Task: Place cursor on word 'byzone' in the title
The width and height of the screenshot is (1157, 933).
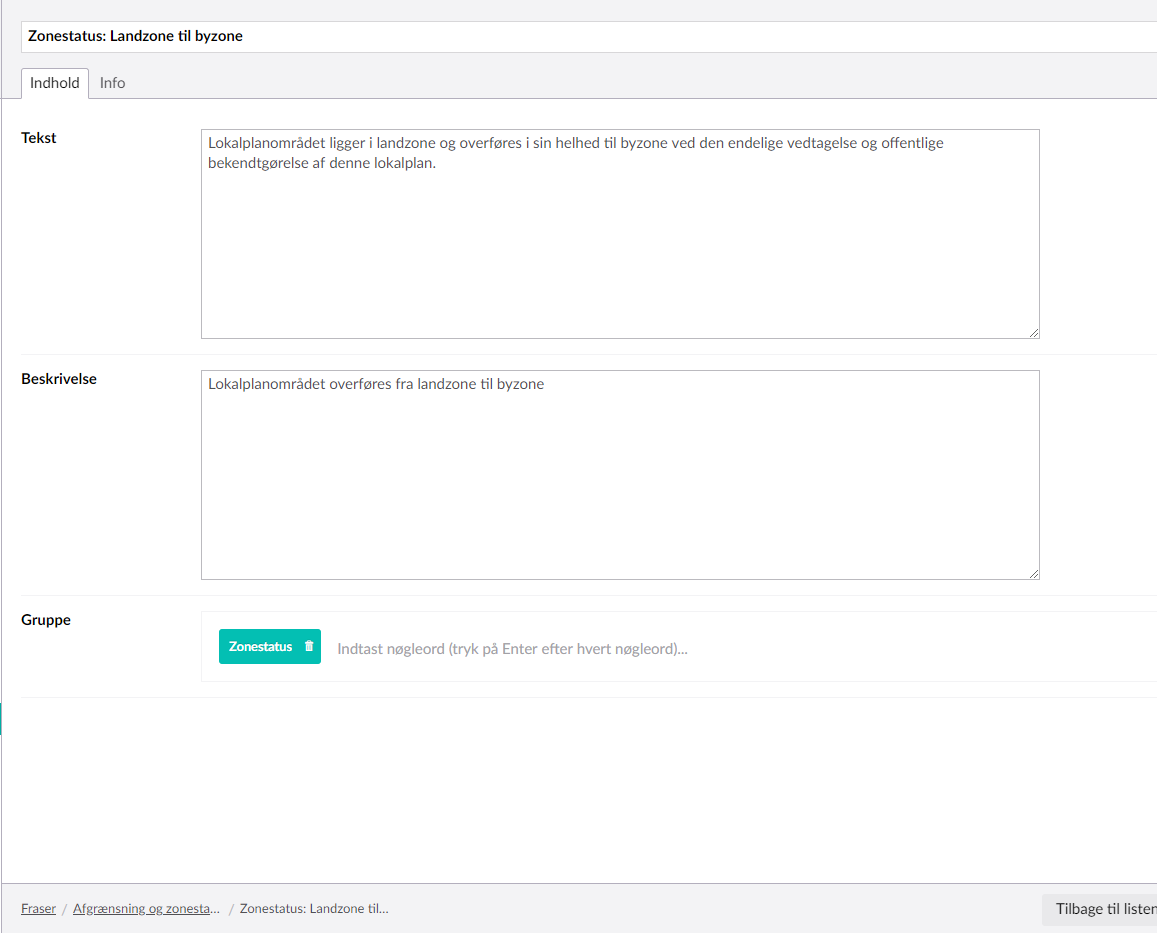Action: 219,37
